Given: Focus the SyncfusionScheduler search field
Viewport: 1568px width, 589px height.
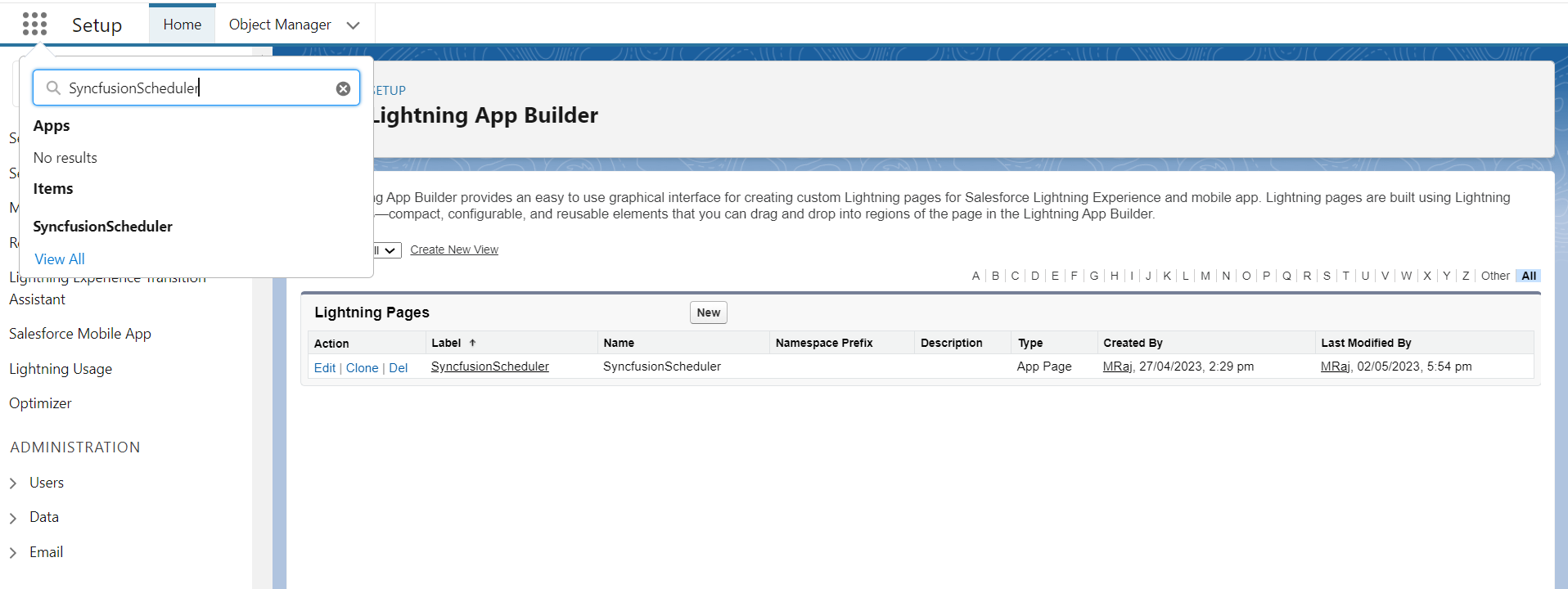Looking at the screenshot, I should pyautogui.click(x=196, y=88).
